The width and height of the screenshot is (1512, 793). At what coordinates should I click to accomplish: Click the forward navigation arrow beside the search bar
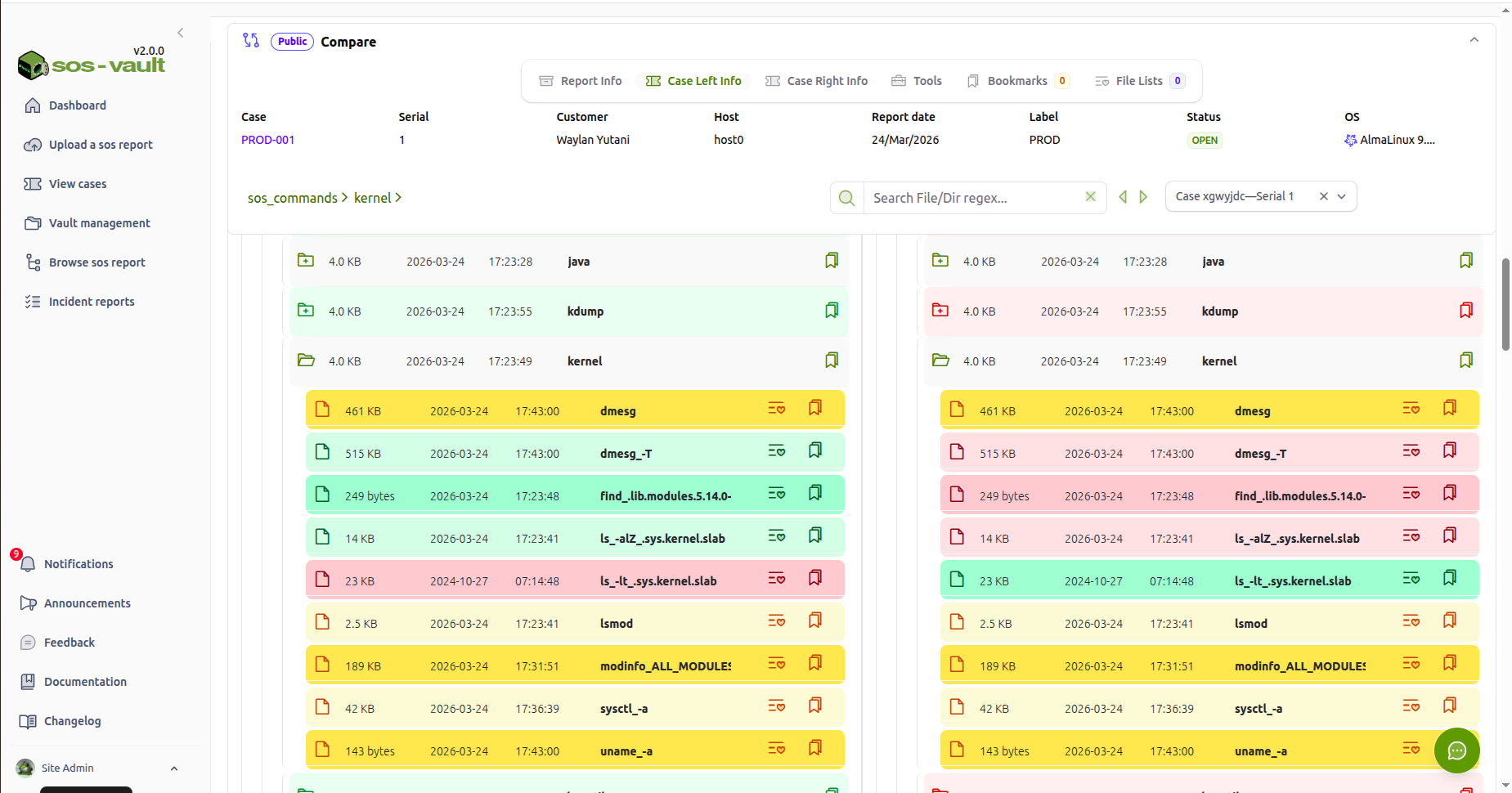pos(1143,196)
